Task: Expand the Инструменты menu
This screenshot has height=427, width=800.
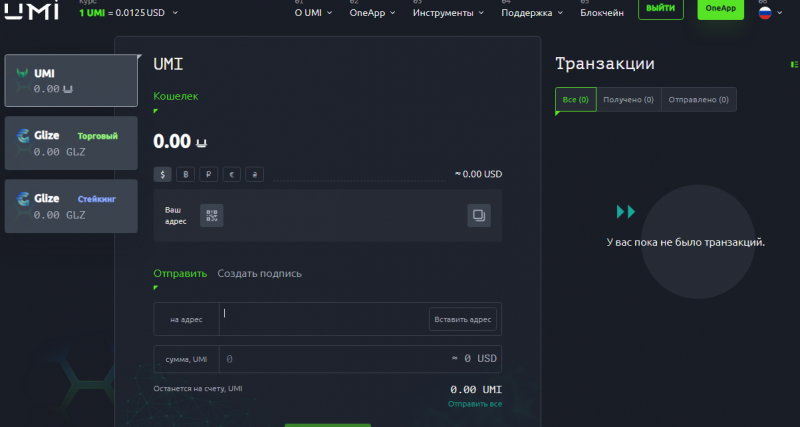Action: coord(448,13)
